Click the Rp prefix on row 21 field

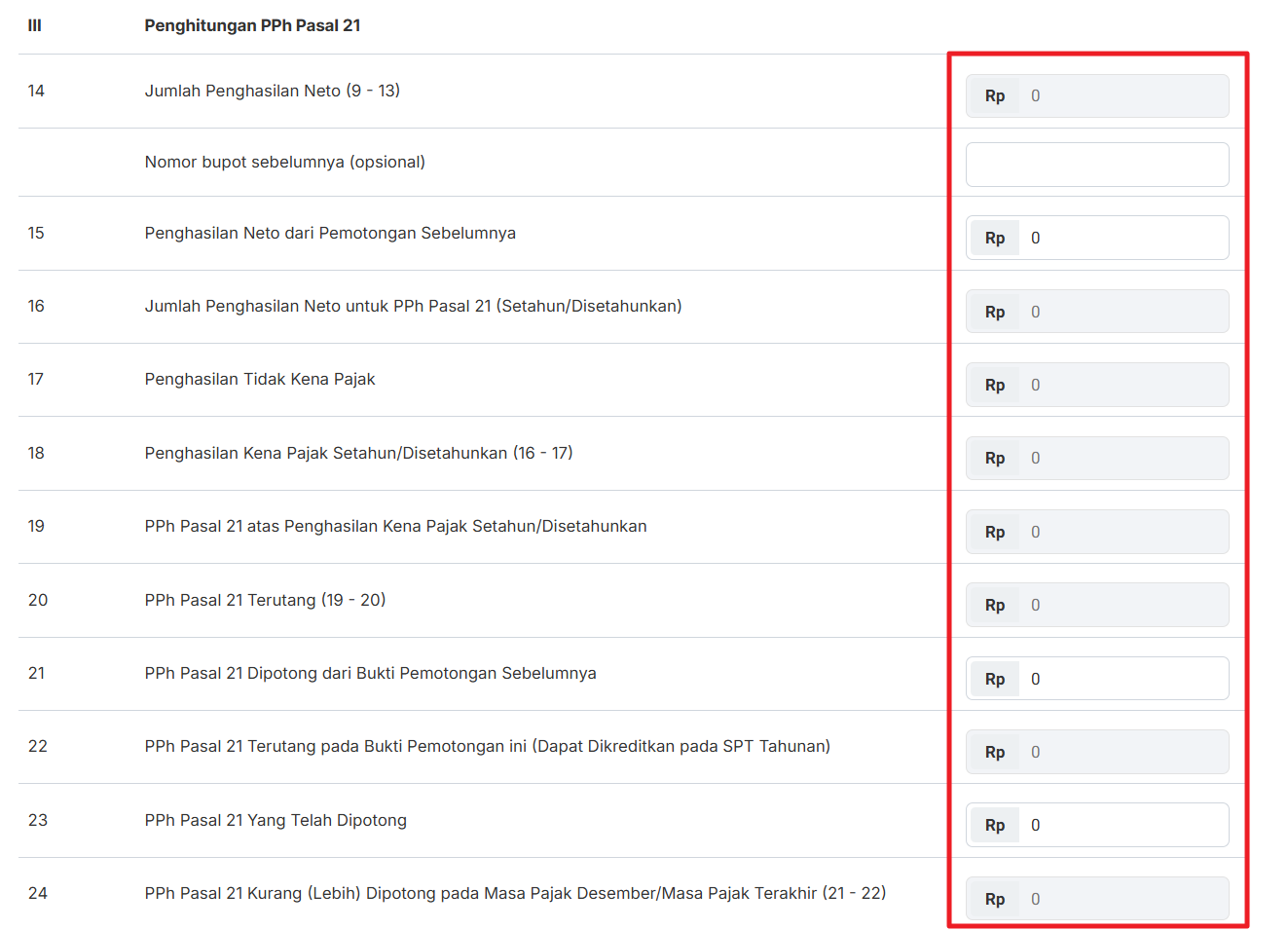point(994,679)
